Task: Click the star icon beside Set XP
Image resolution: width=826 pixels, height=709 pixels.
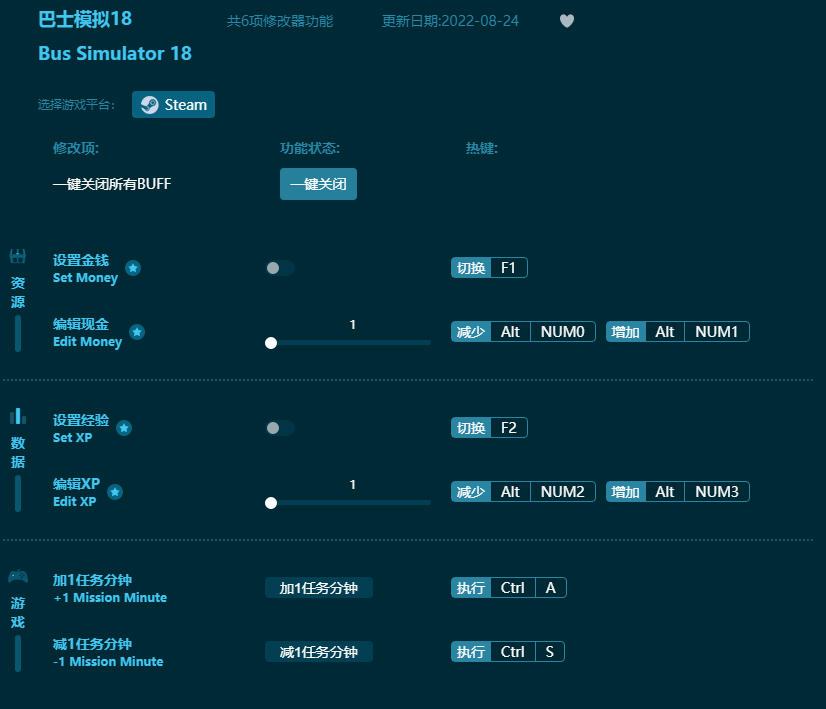Action: pyautogui.click(x=124, y=428)
